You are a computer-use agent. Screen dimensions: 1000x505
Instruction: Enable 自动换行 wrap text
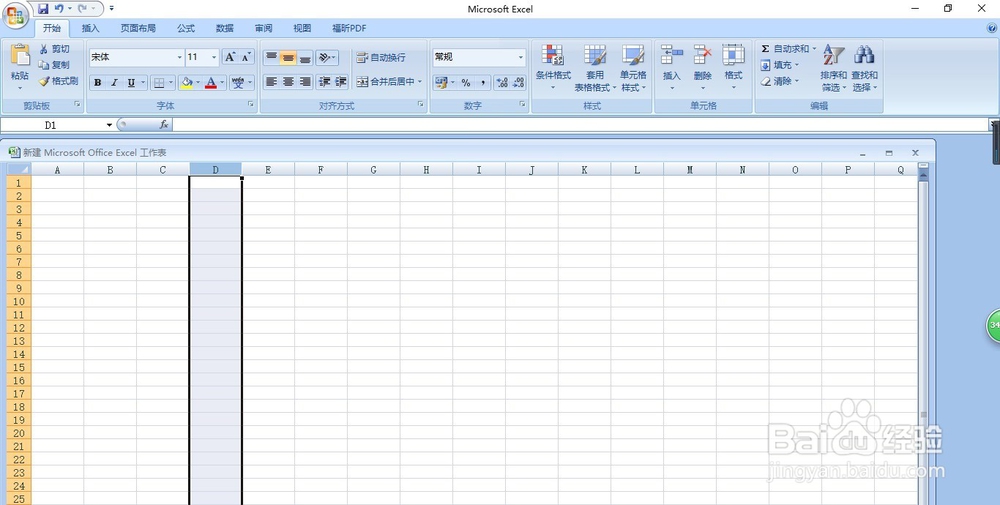pos(381,57)
